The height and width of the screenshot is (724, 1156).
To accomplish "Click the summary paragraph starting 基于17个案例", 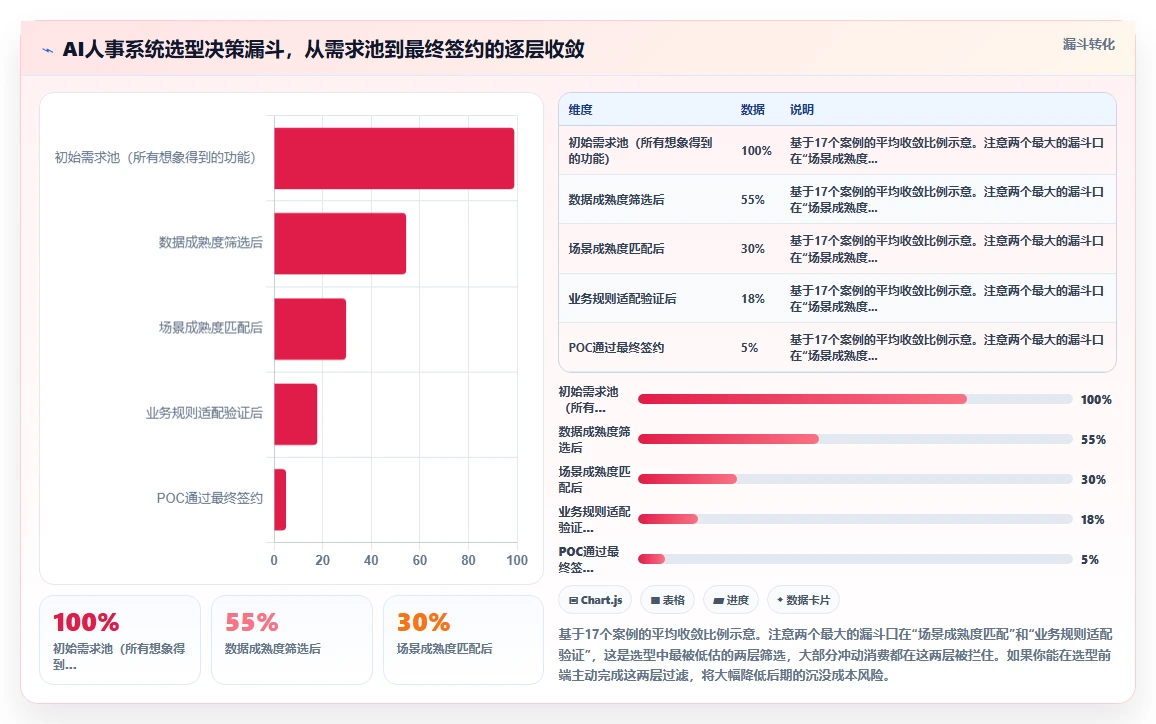I will (836, 655).
